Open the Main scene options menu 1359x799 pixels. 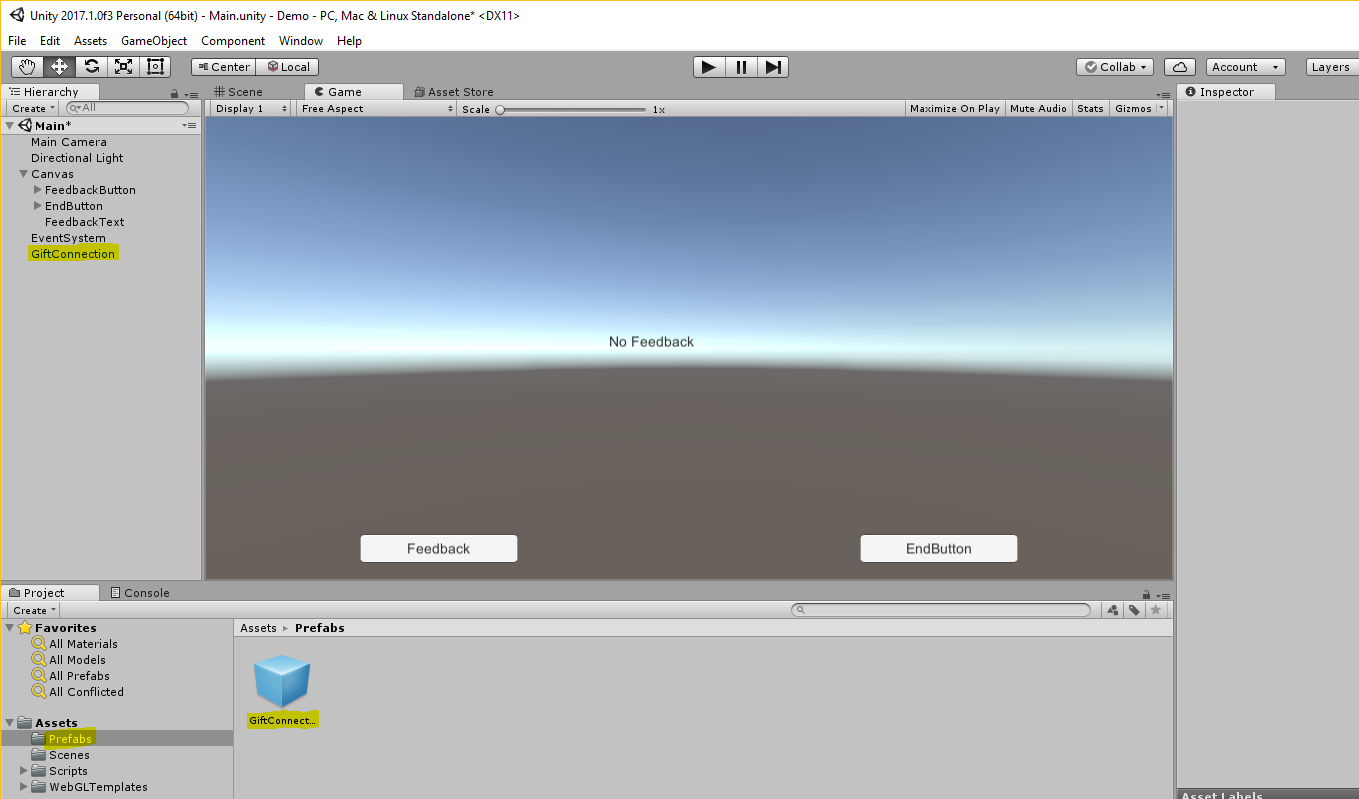click(190, 126)
